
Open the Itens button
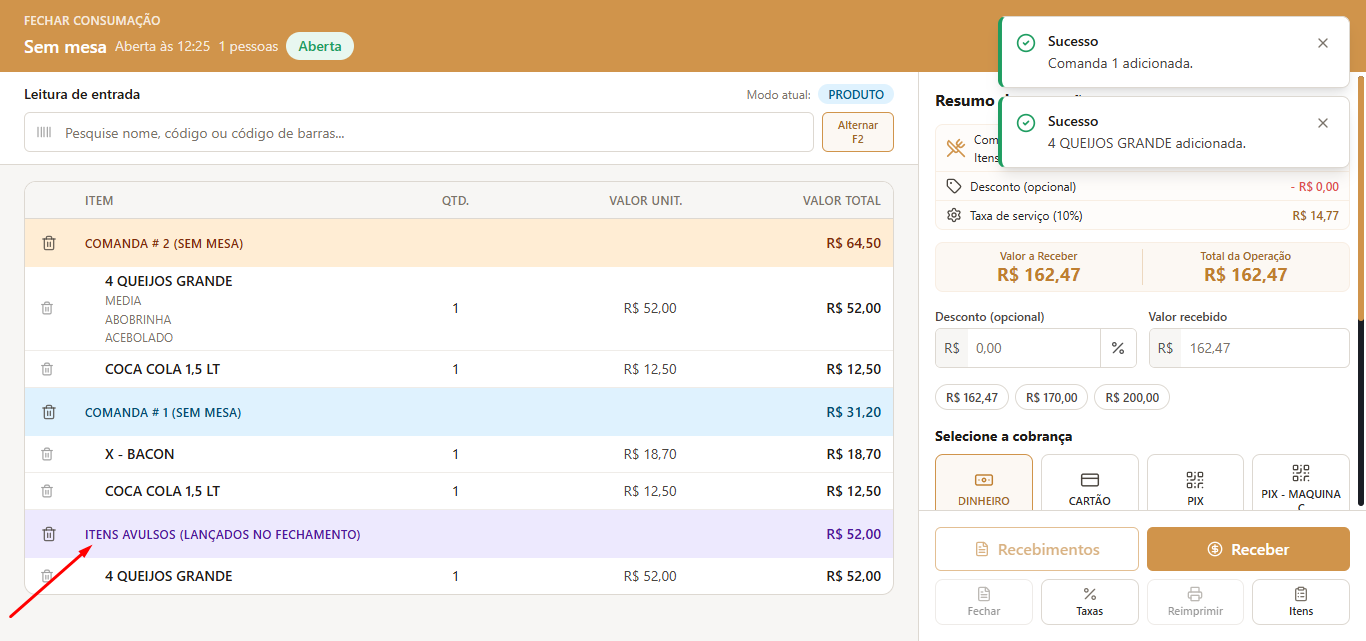1301,602
